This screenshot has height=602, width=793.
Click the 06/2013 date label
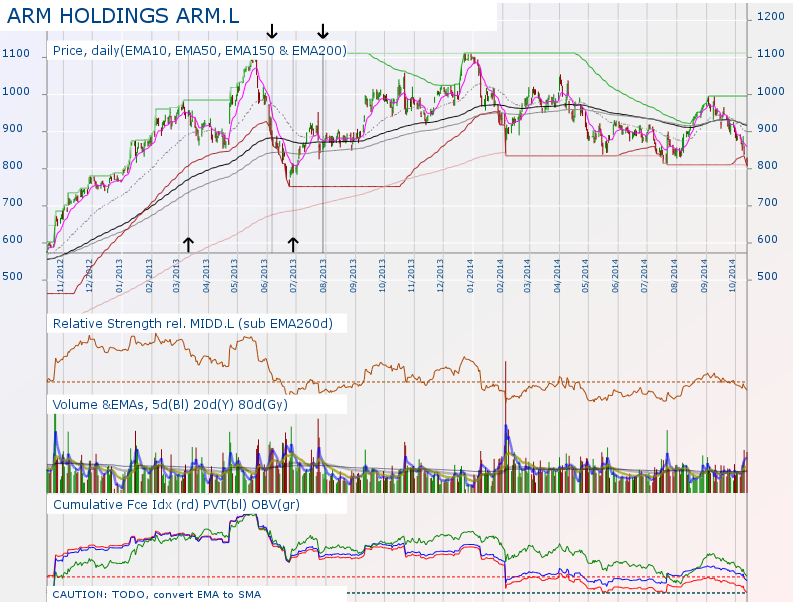(264, 276)
